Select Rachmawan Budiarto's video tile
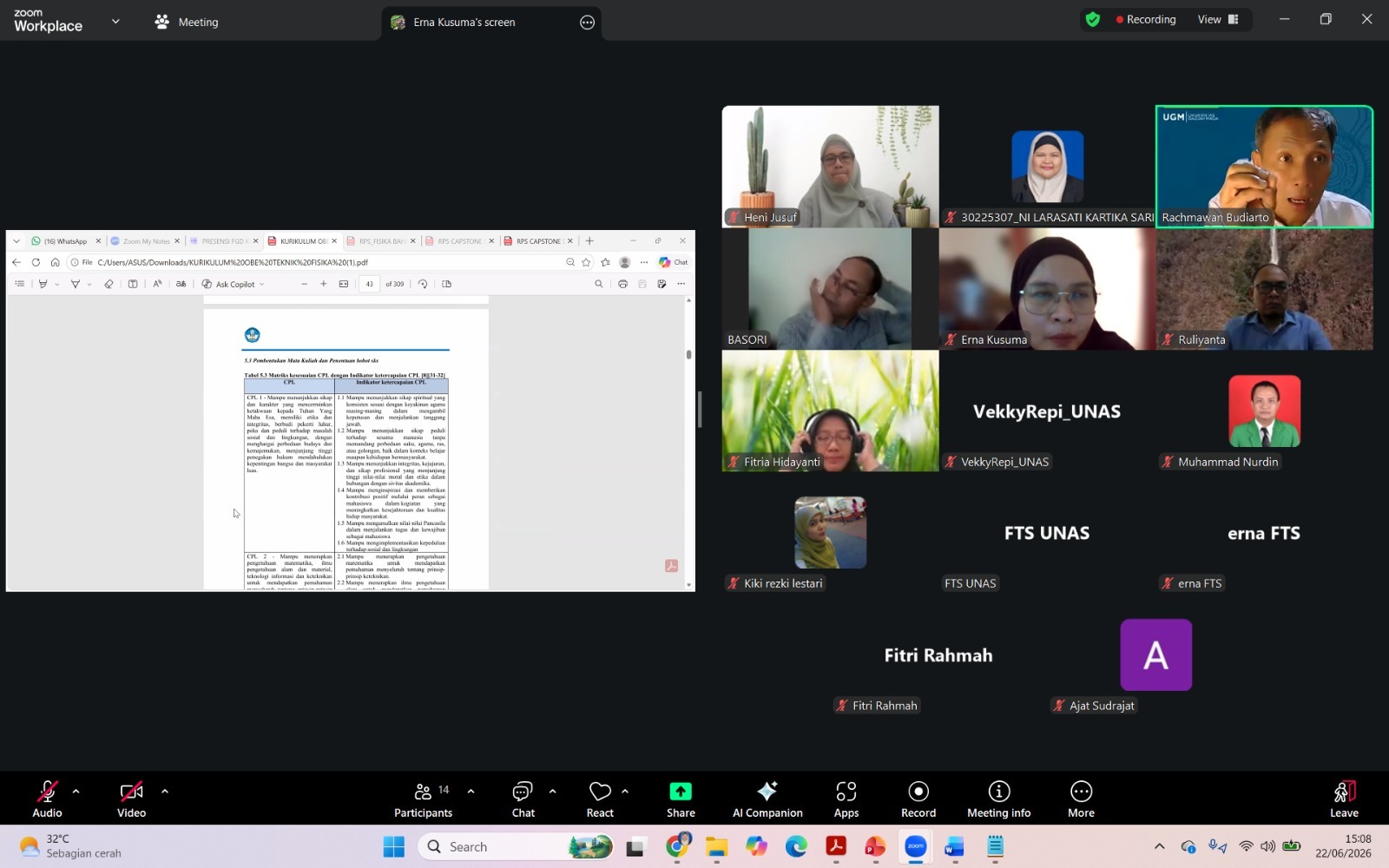Viewport: 1389px width, 868px height. click(x=1264, y=167)
